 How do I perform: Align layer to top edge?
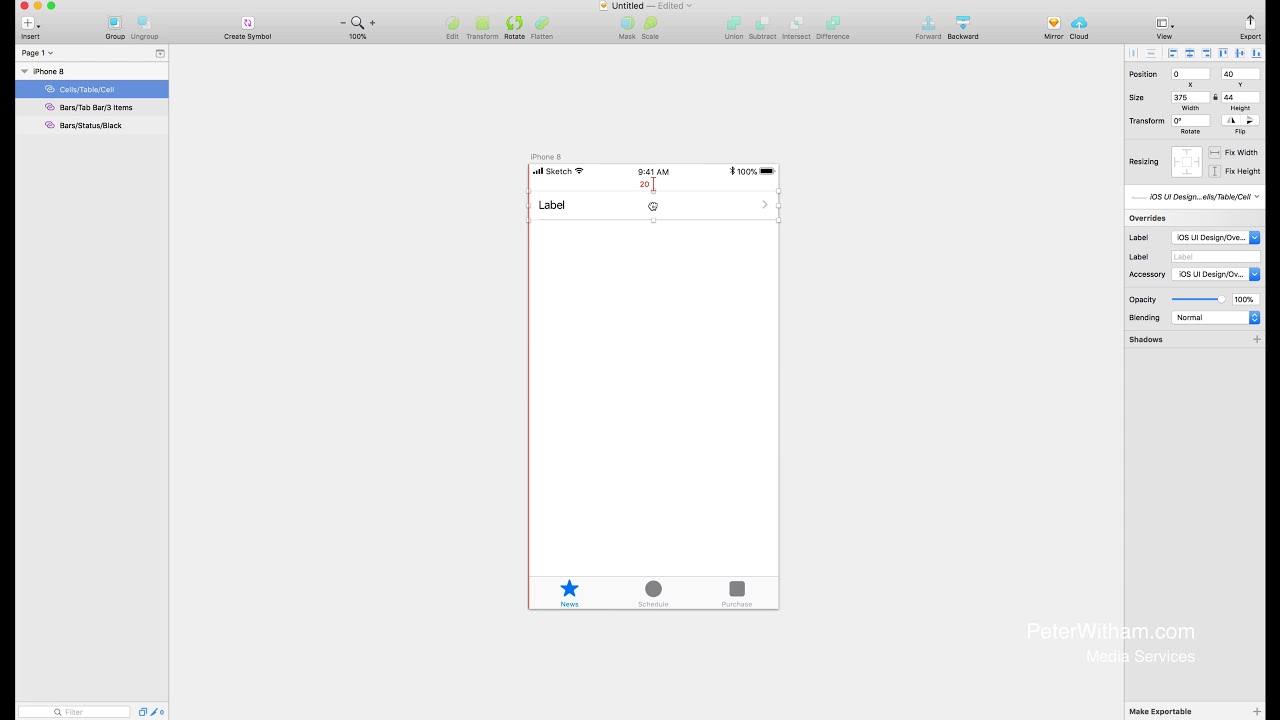click(1223, 53)
